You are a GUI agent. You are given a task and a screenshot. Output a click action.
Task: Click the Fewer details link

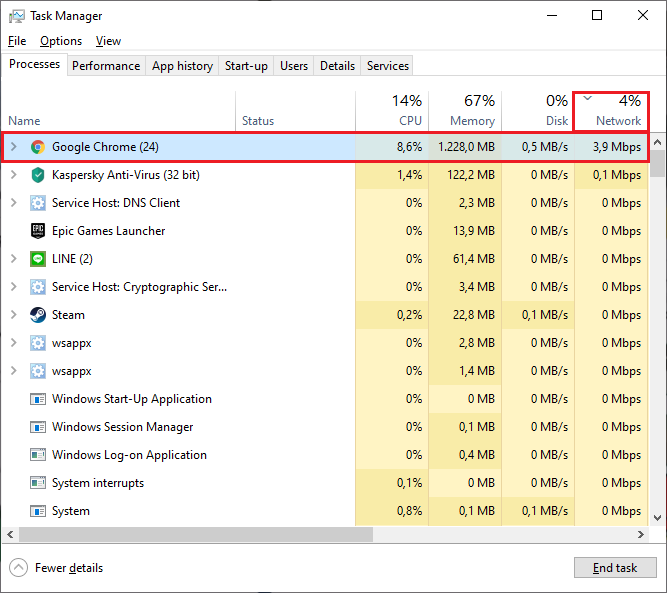(x=69, y=568)
